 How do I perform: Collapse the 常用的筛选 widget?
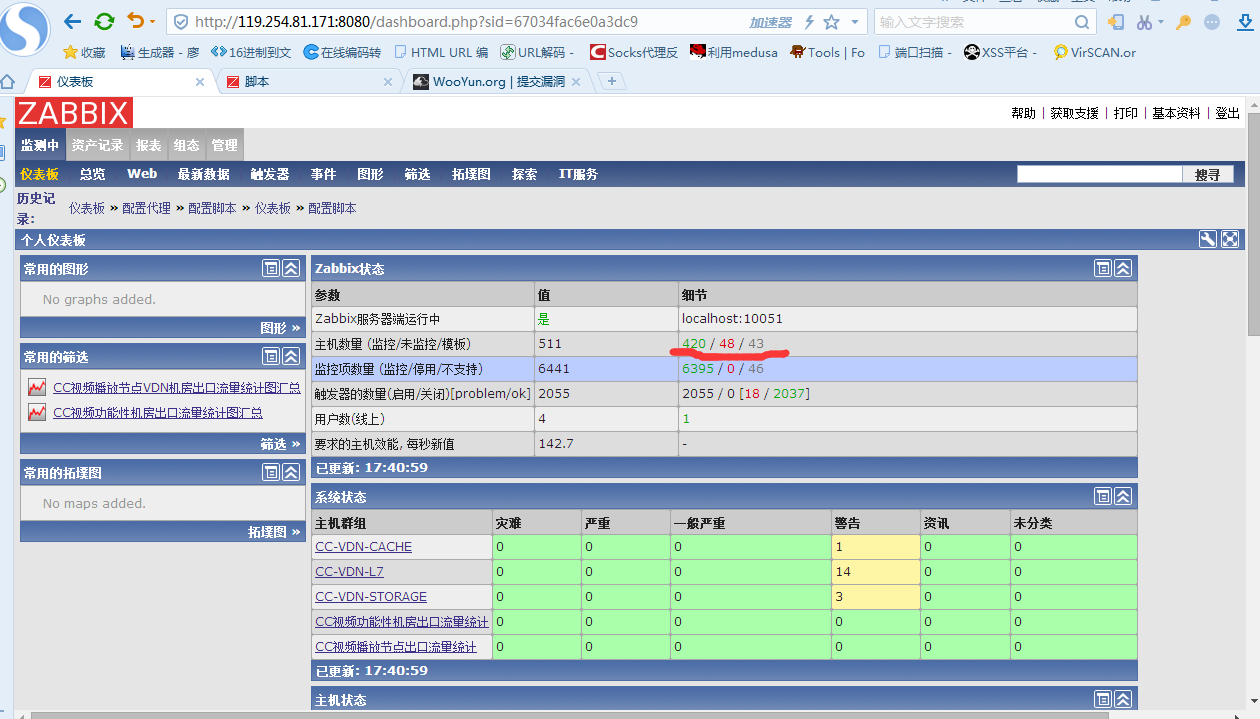[291, 356]
